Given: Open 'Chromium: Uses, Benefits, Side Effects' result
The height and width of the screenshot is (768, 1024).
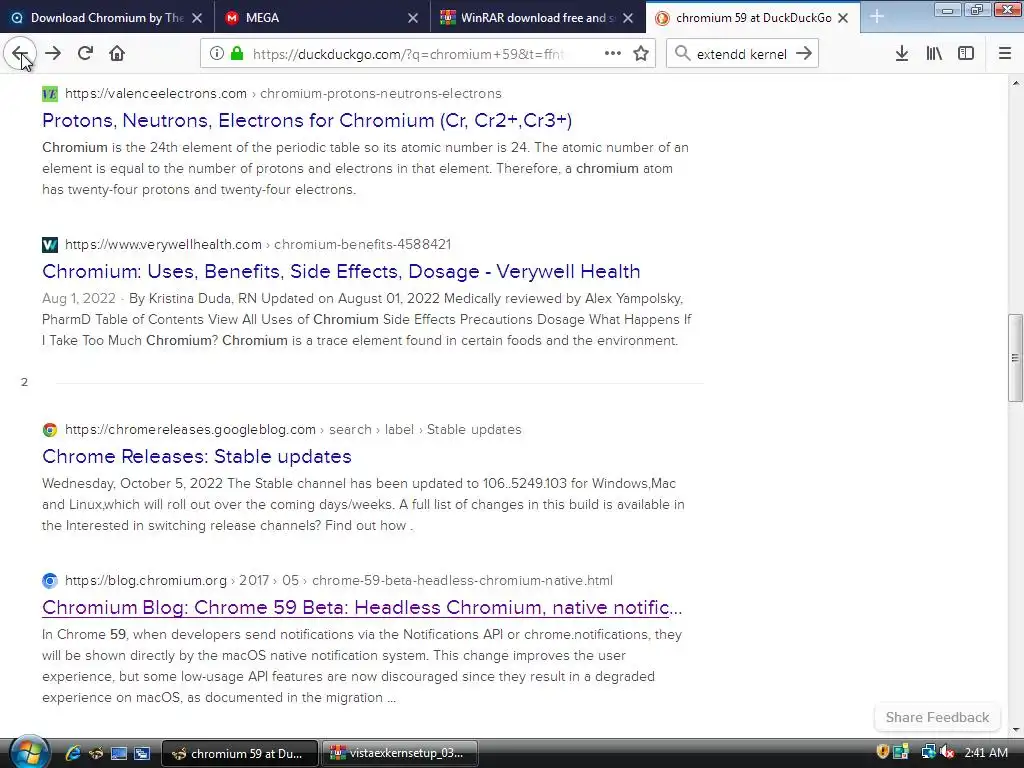Looking at the screenshot, I should click(341, 271).
